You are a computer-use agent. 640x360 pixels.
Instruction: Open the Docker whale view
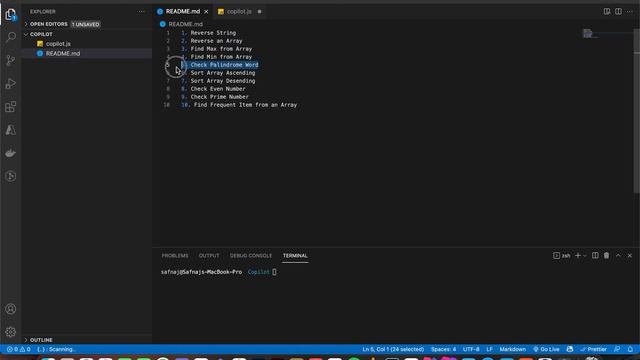point(11,153)
